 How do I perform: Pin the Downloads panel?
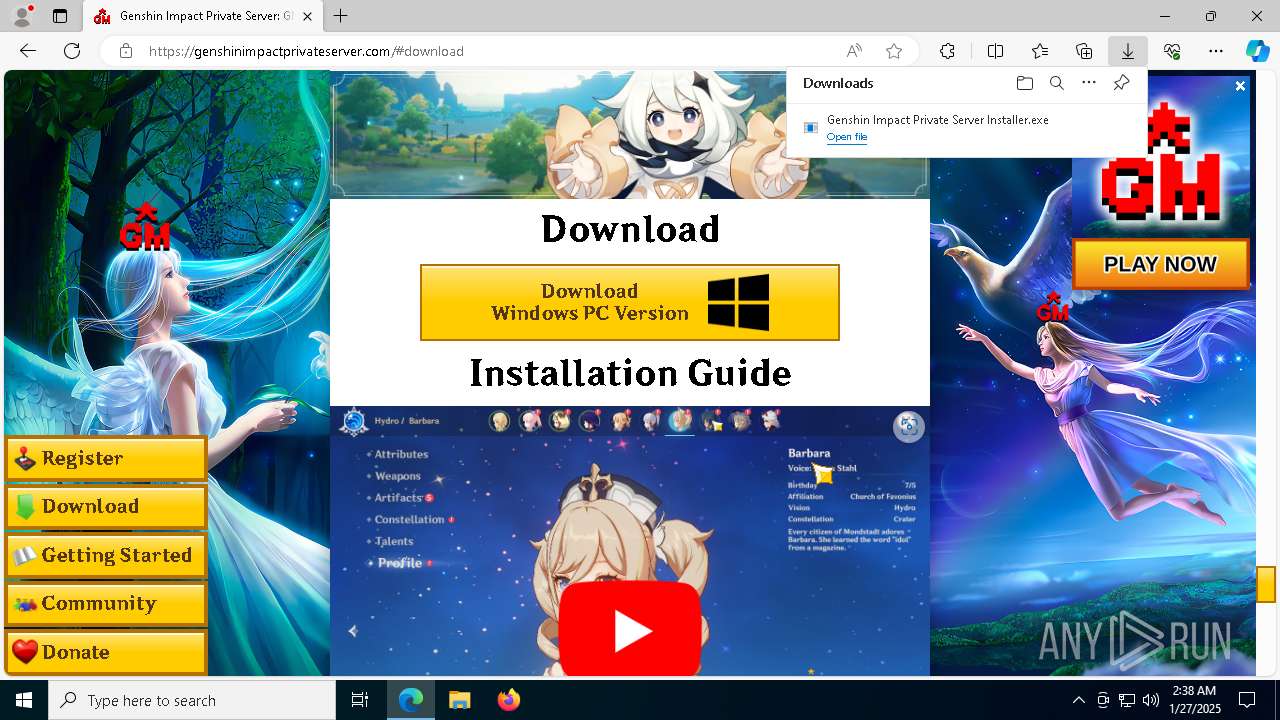coord(1121,83)
